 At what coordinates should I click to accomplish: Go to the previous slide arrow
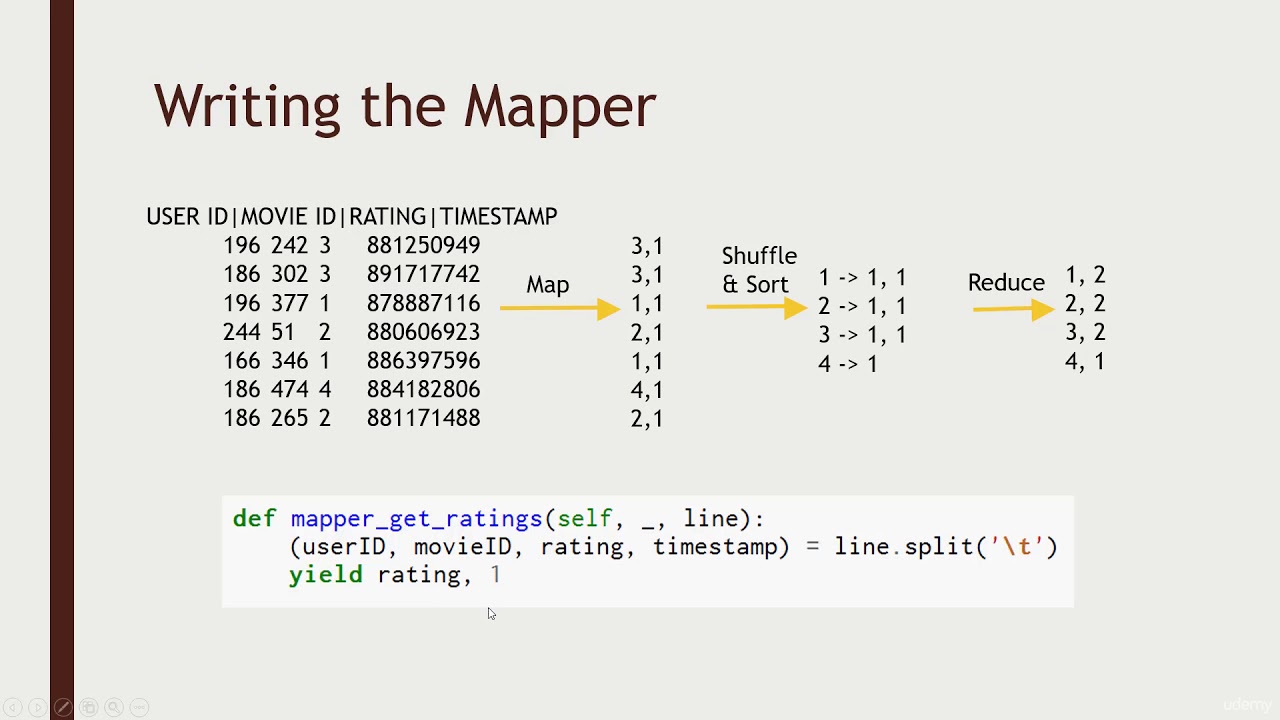pos(12,707)
